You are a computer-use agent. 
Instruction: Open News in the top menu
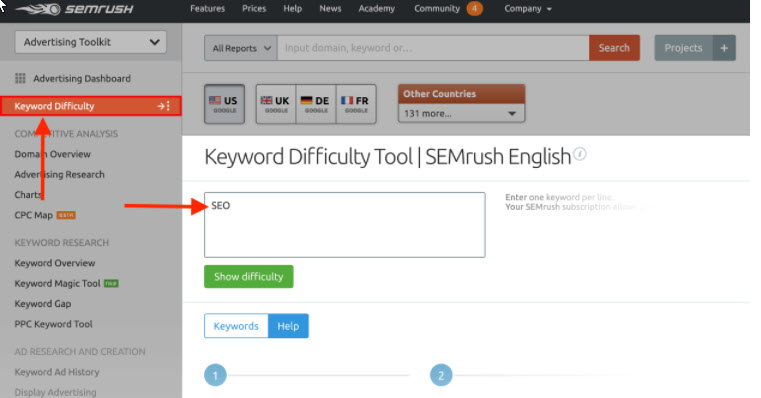[330, 9]
